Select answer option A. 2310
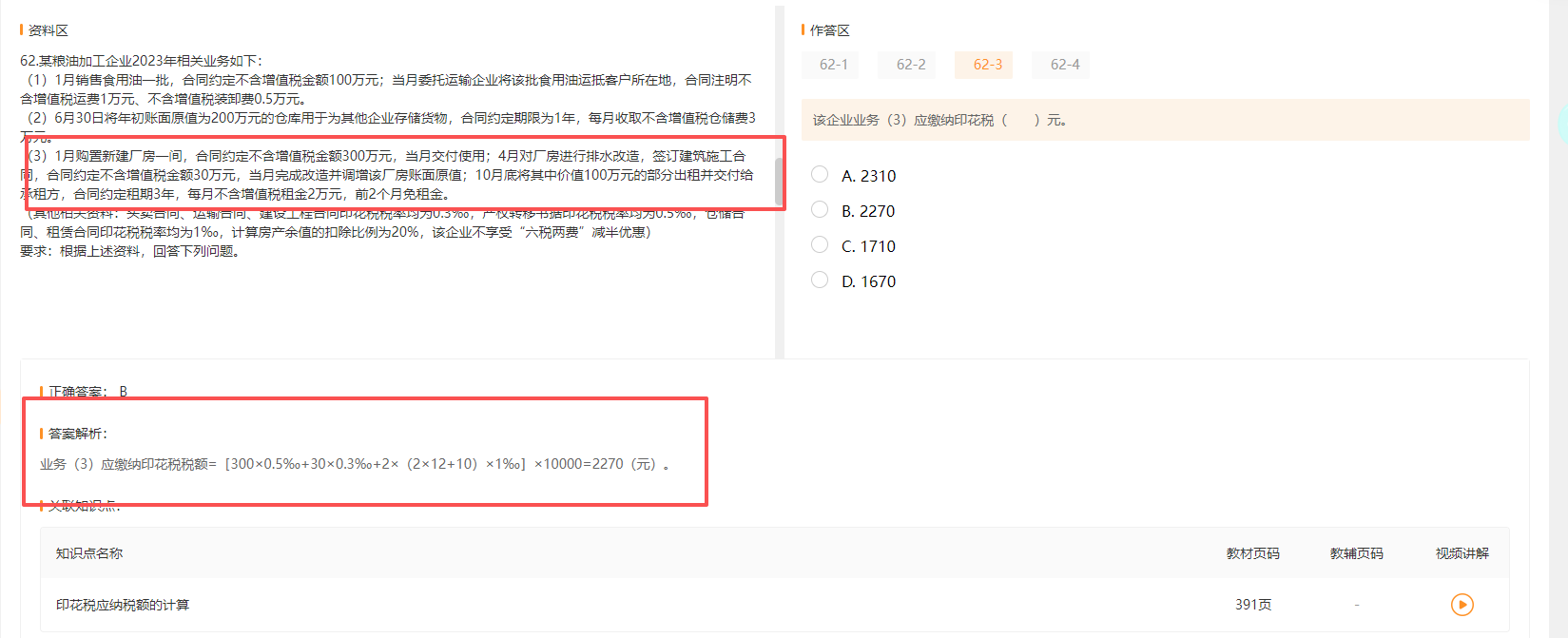1568x638 pixels. coord(820,174)
